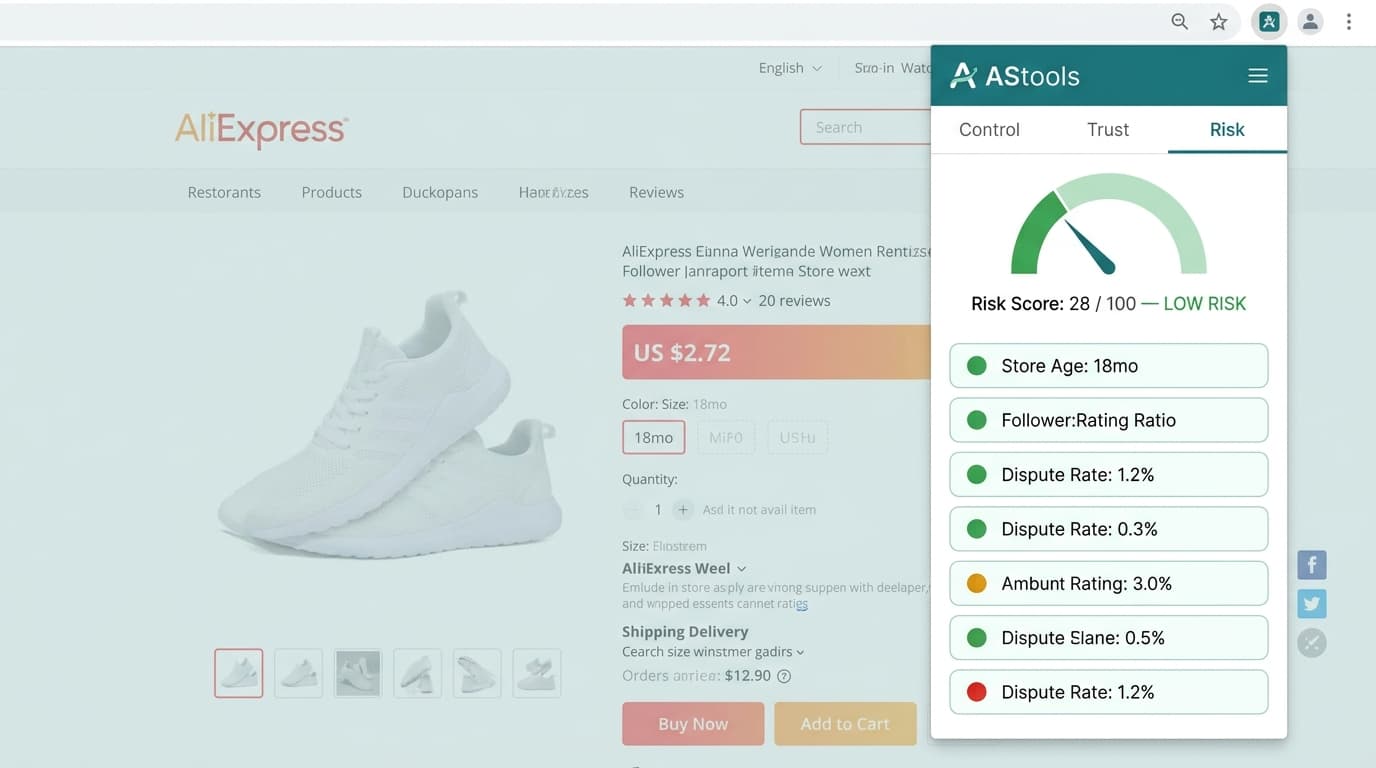This screenshot has width=1376, height=768.
Task: Select the USHu size option
Action: pyautogui.click(x=798, y=438)
